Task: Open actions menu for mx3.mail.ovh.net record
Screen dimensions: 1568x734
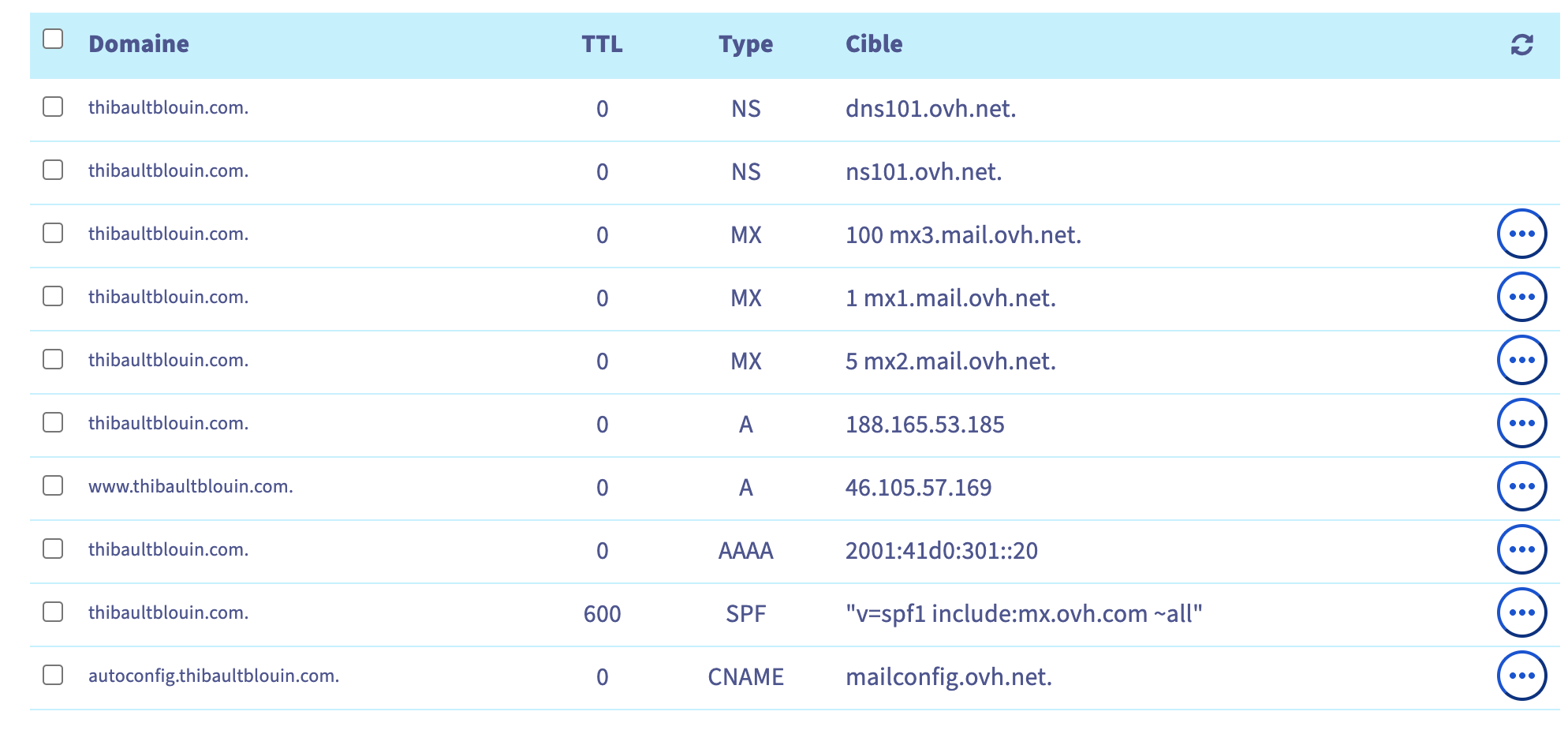Action: [1521, 234]
